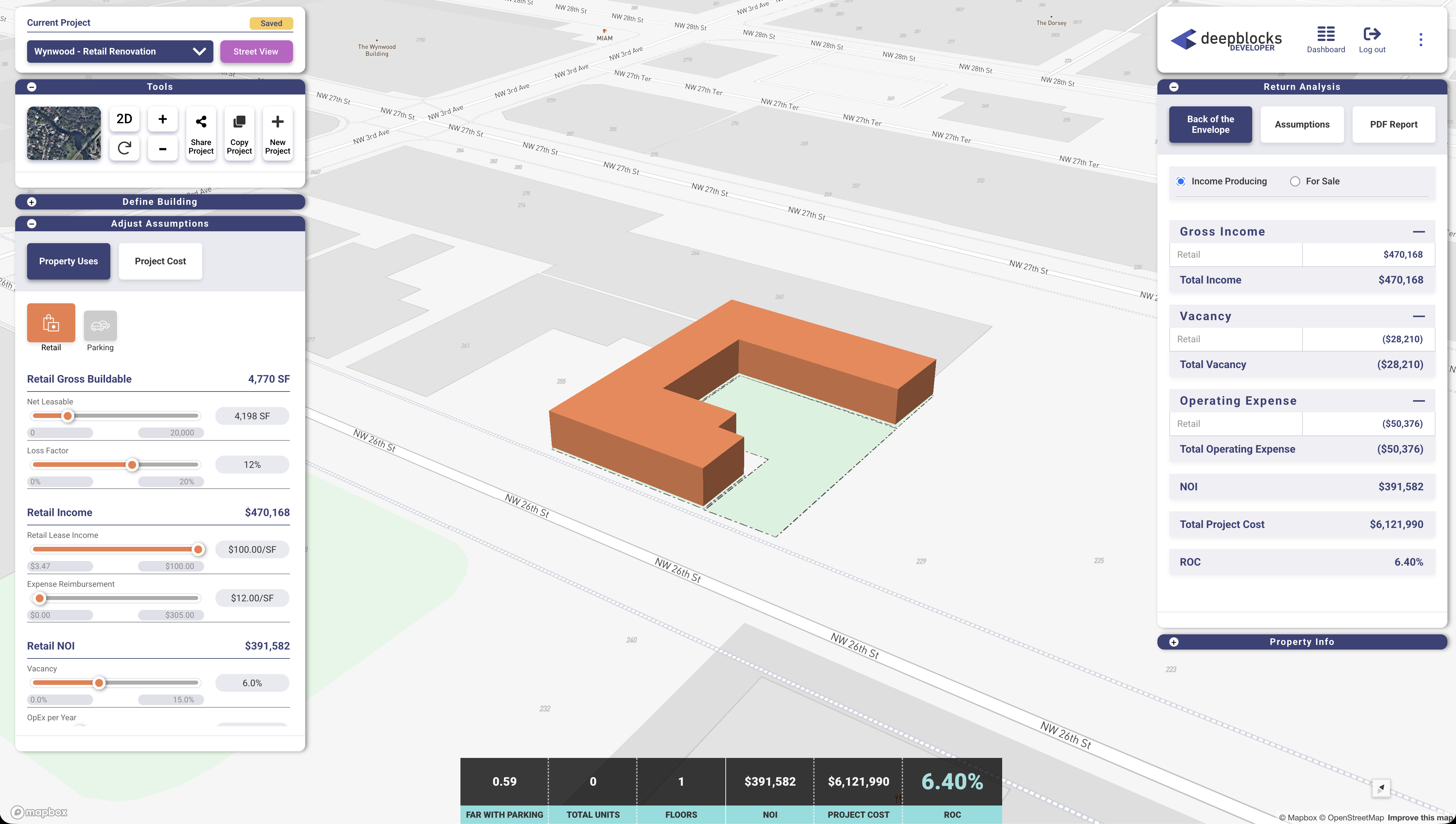Click the Expense Reimbursement slider handle

pos(40,598)
